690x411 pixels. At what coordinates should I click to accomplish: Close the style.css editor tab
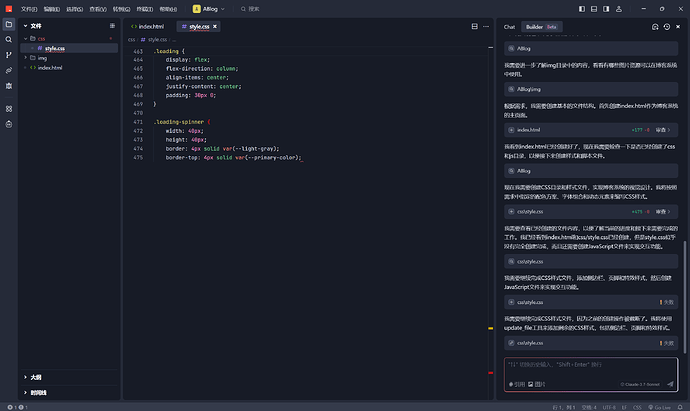tap(215, 27)
